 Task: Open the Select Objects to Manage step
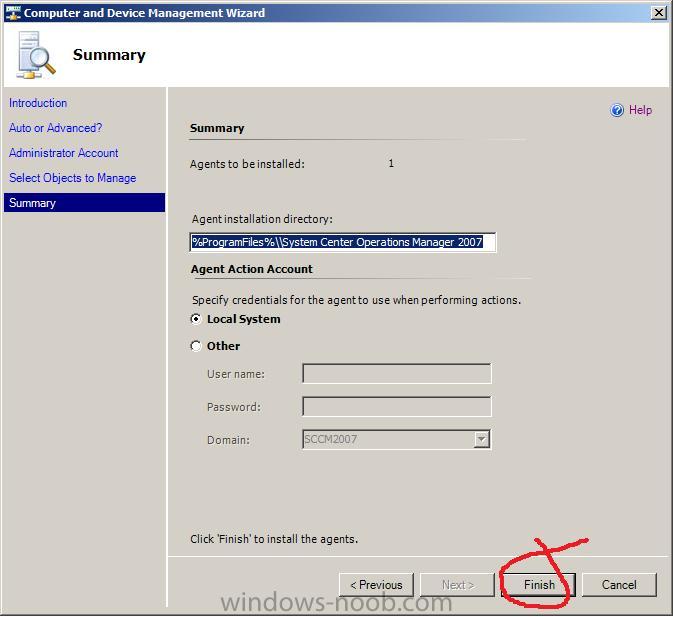(x=73, y=178)
